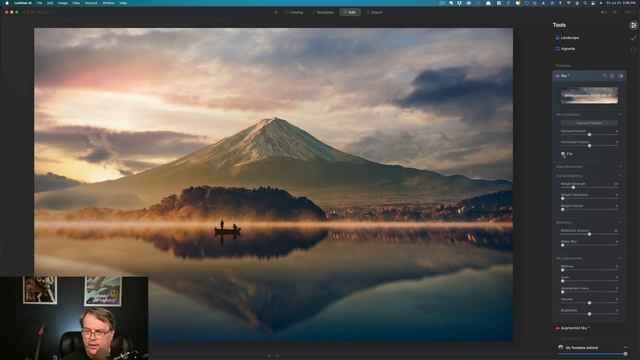Screen dimensions: 640x360
Task: Open the Help menu
Action: click(x=123, y=3)
